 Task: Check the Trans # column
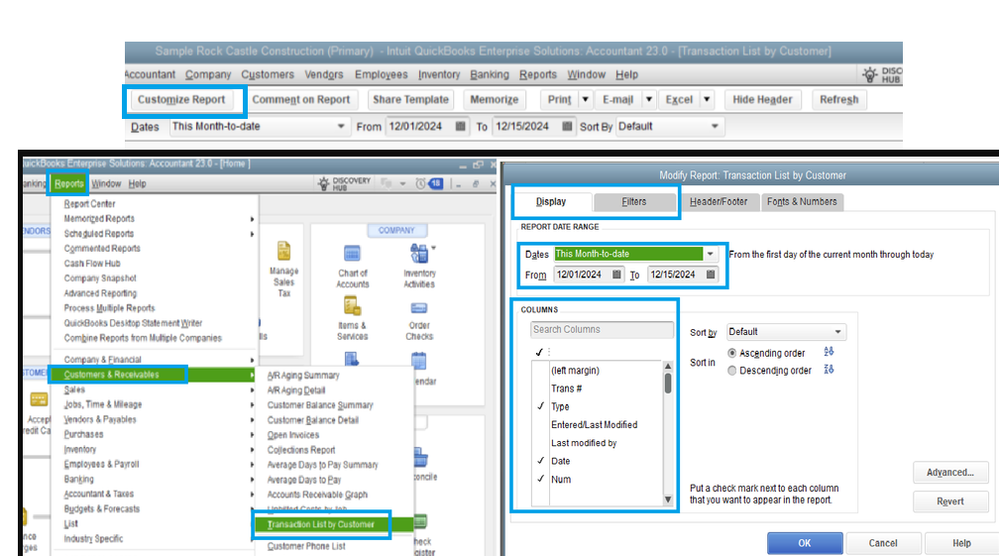[x=540, y=388]
